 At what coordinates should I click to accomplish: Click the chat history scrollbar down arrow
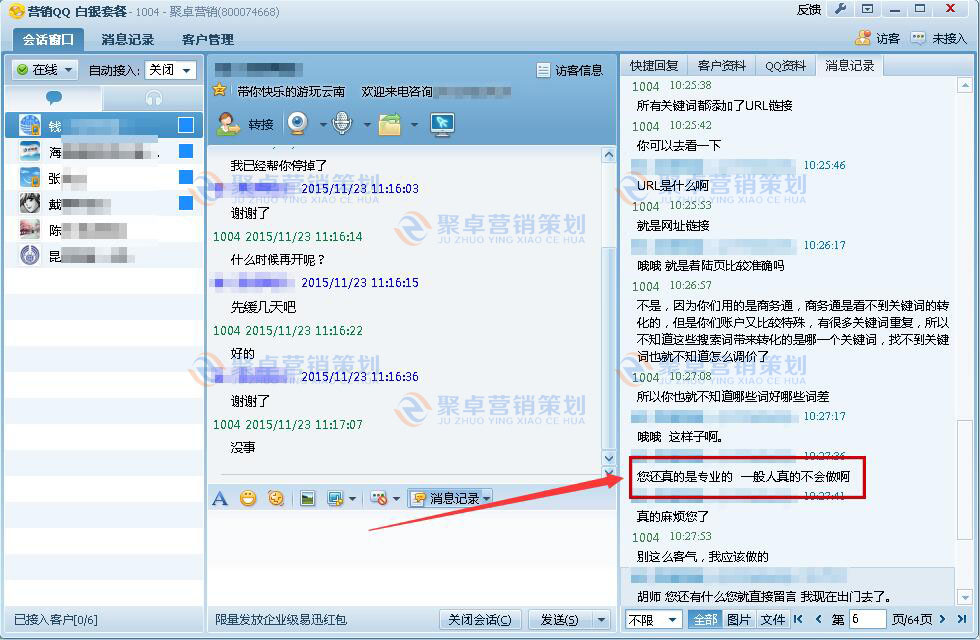tap(609, 457)
